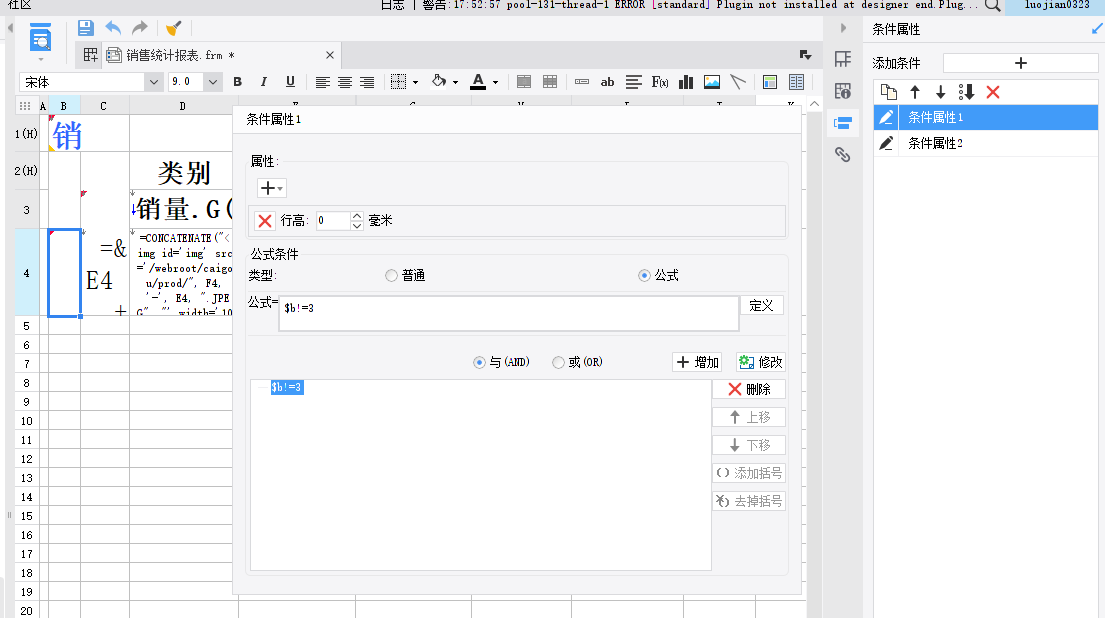Screen dimensions: 1105x618
Task: Open conditional attributes sidebar icon
Action: pos(843,123)
